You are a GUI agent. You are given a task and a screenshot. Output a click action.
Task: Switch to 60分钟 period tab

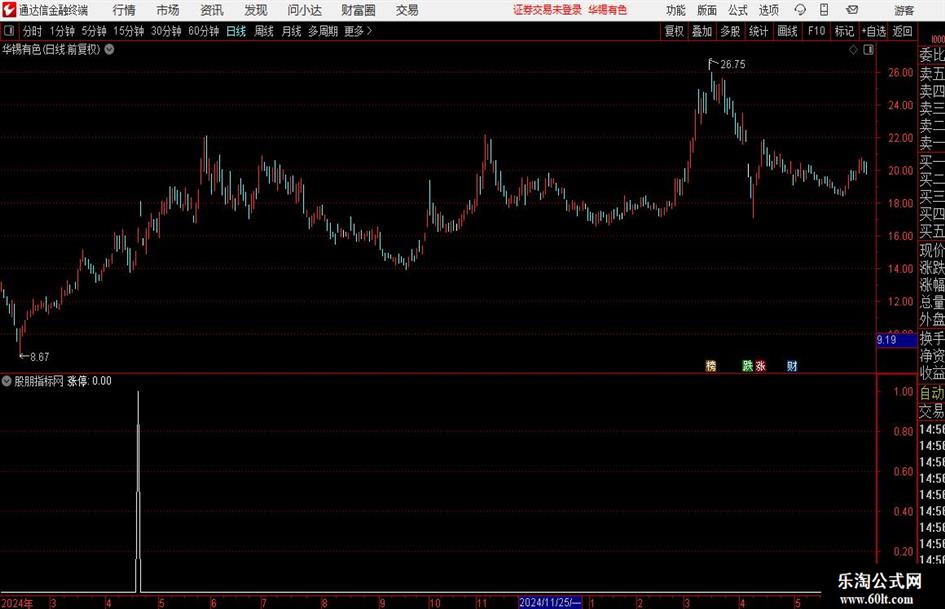(x=204, y=31)
